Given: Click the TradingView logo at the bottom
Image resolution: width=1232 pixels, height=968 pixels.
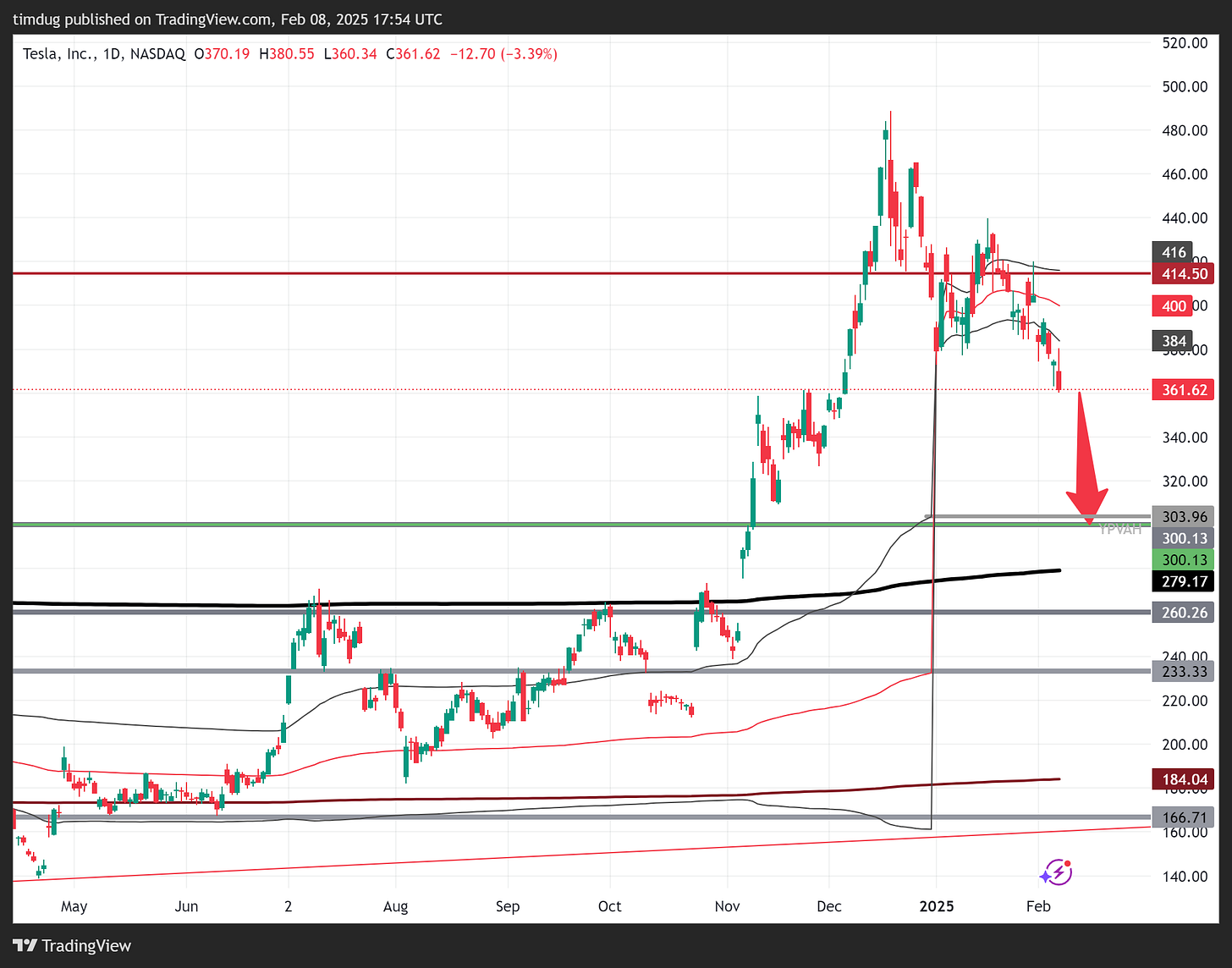Looking at the screenshot, I should pyautogui.click(x=72, y=945).
